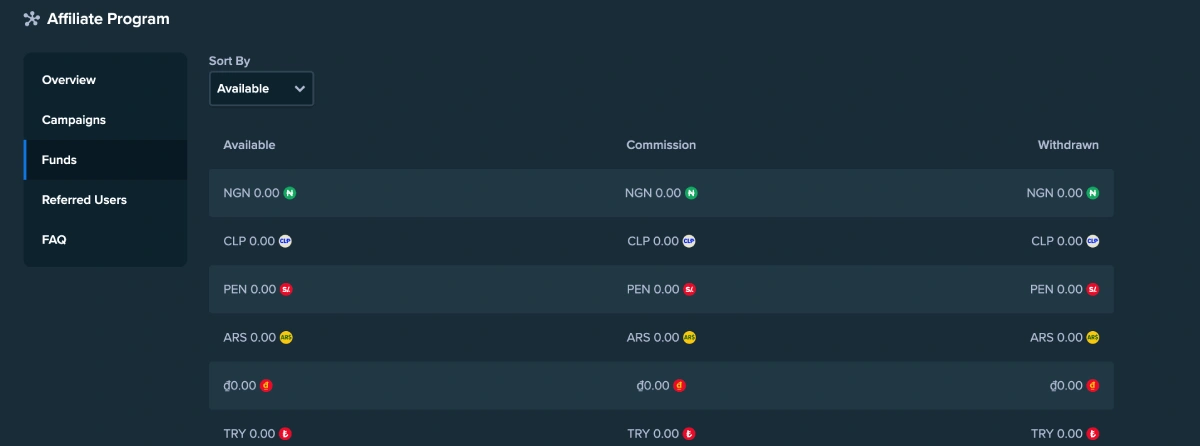Click the CLP icon in Commission column

pos(689,241)
